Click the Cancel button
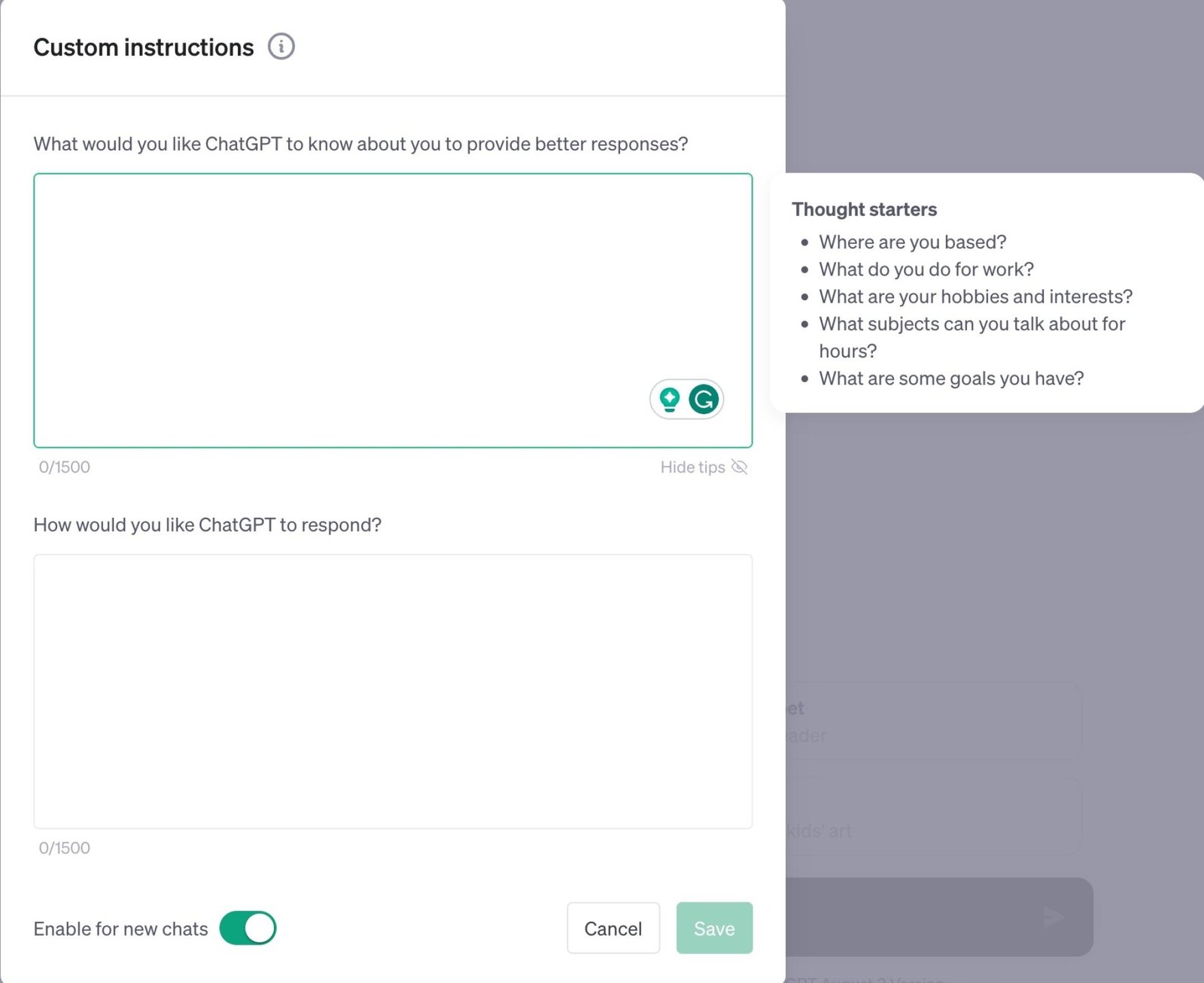Screen dimensions: 1204x983 613,928
